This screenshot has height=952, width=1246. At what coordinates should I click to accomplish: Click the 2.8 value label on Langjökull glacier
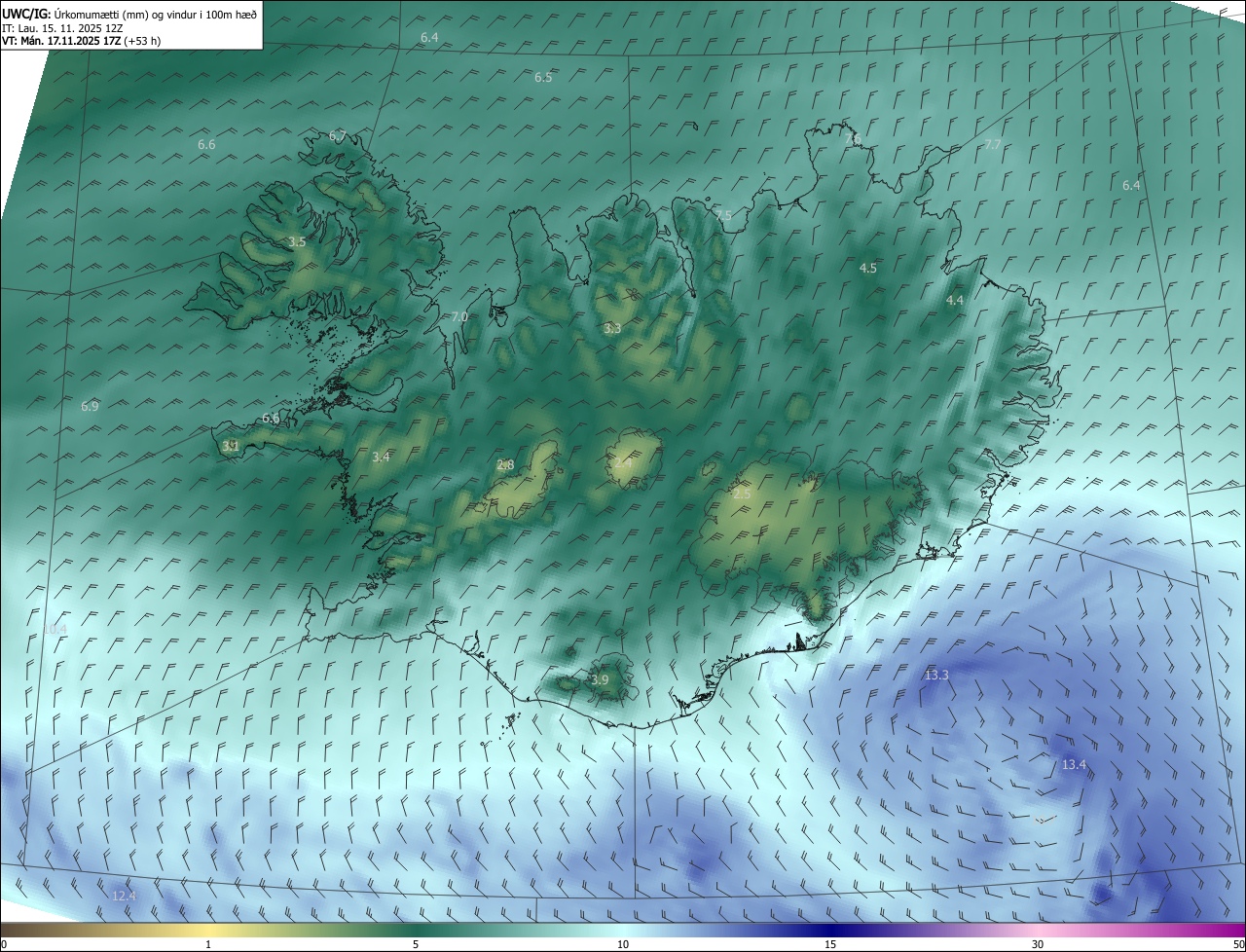pos(505,464)
